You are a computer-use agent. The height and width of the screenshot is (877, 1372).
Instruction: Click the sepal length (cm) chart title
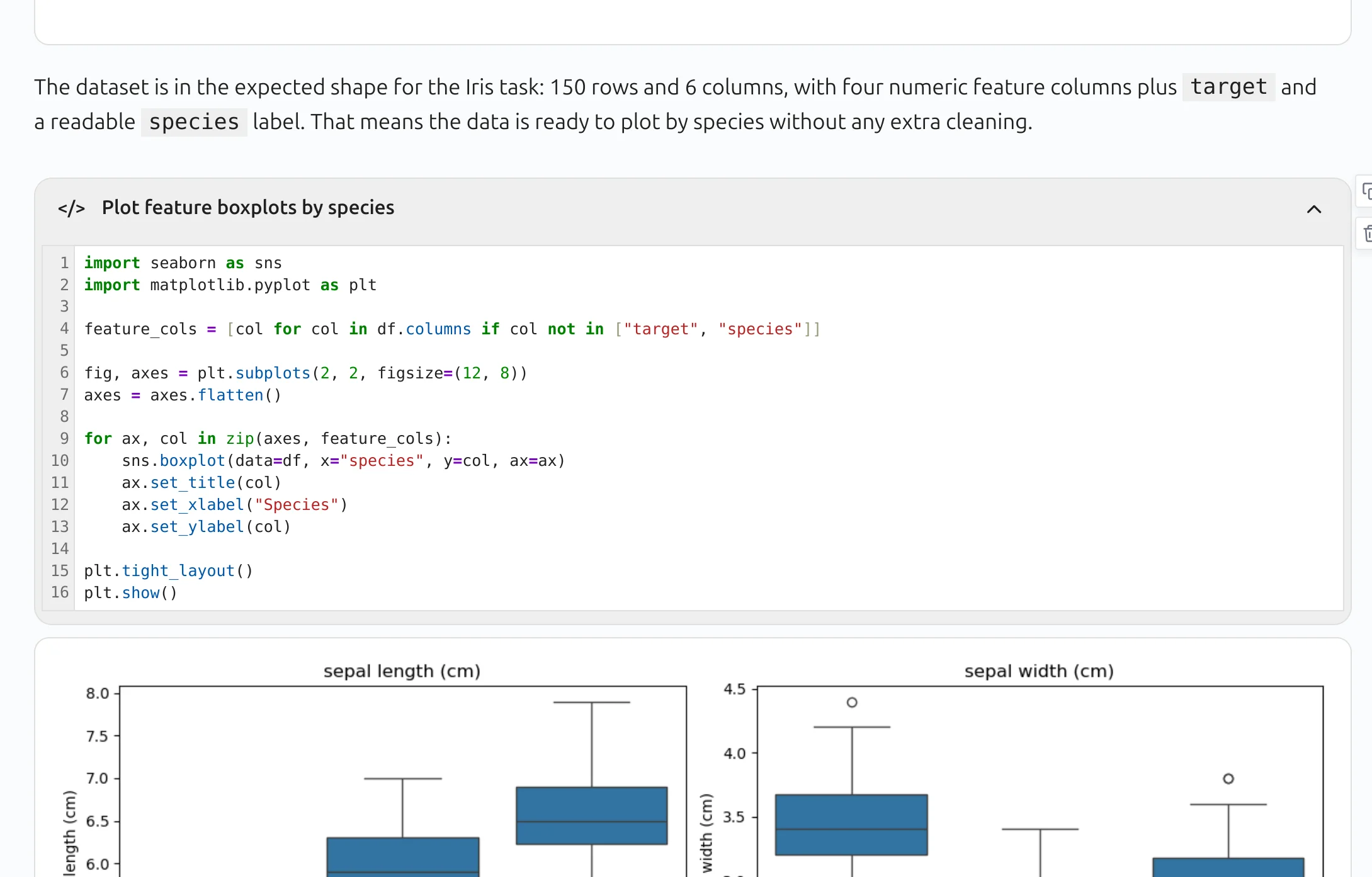click(x=402, y=671)
